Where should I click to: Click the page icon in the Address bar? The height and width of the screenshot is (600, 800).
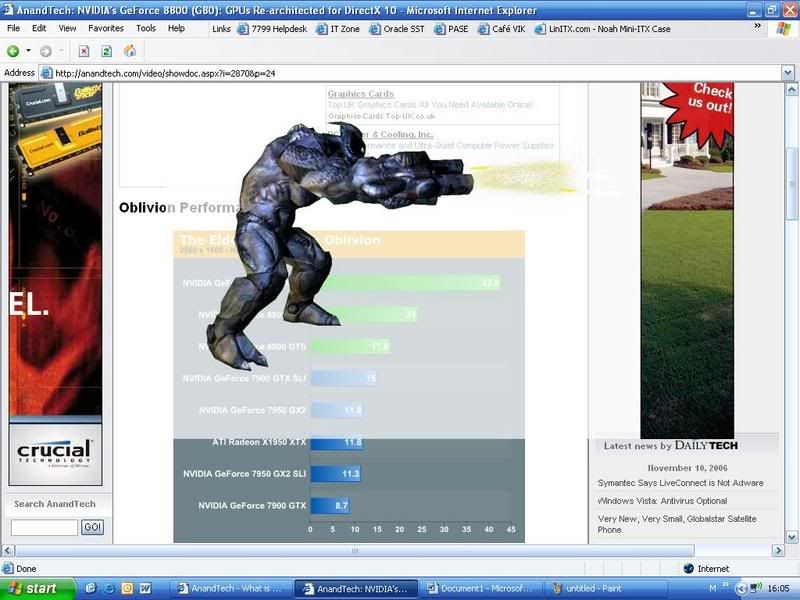click(46, 73)
